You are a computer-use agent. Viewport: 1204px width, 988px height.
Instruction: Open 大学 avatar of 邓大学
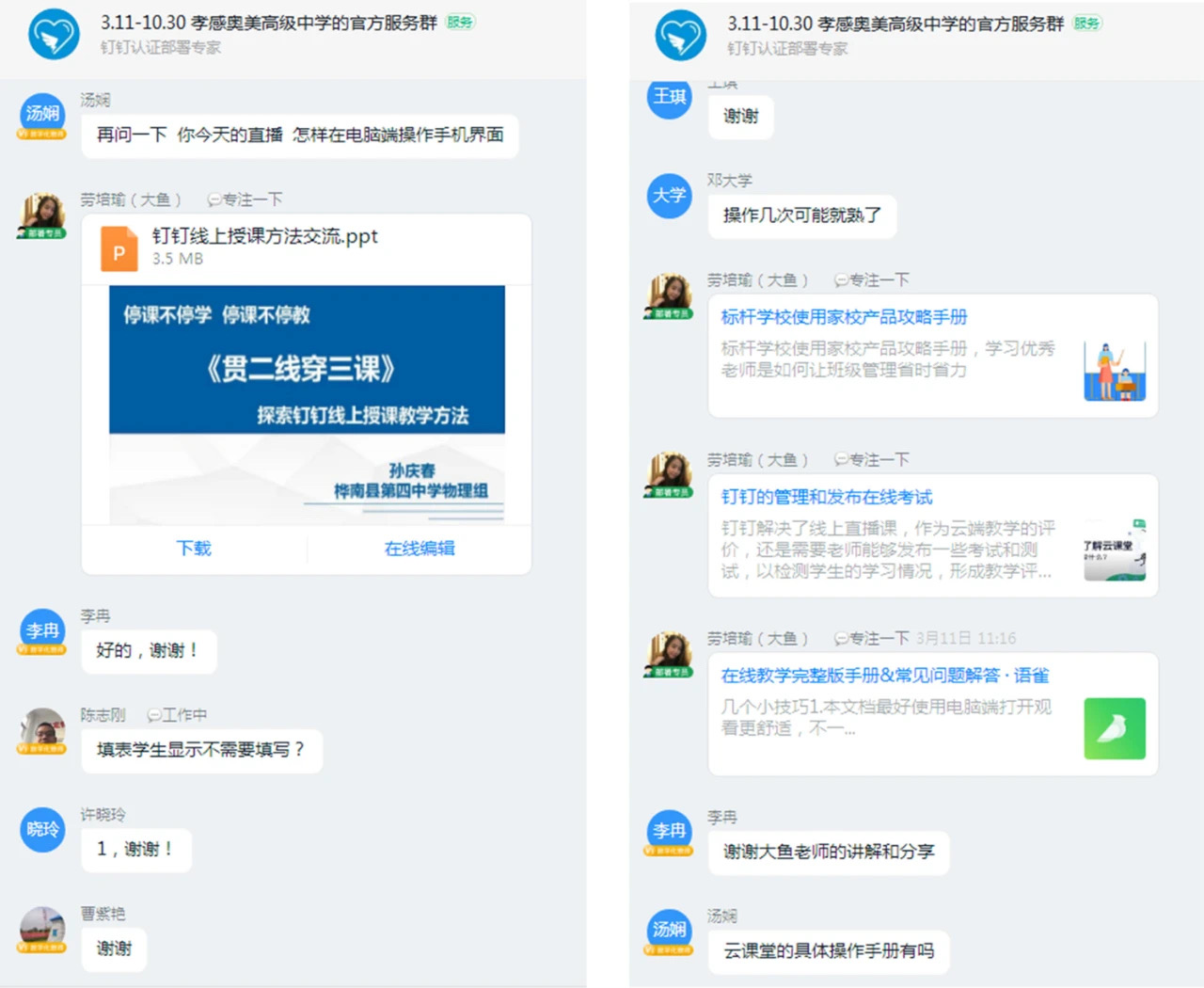tap(670, 196)
